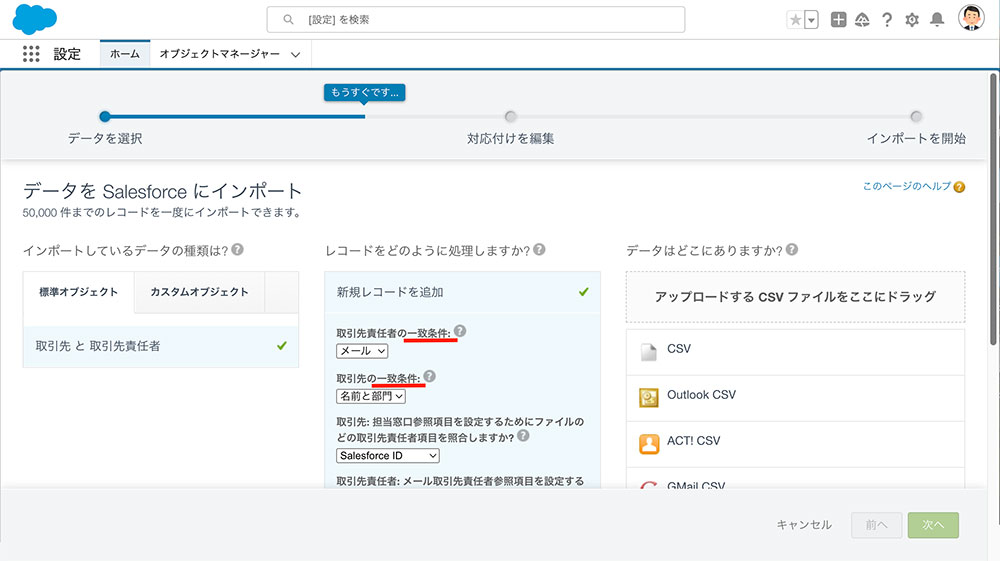Click the 前へ button

click(x=876, y=525)
